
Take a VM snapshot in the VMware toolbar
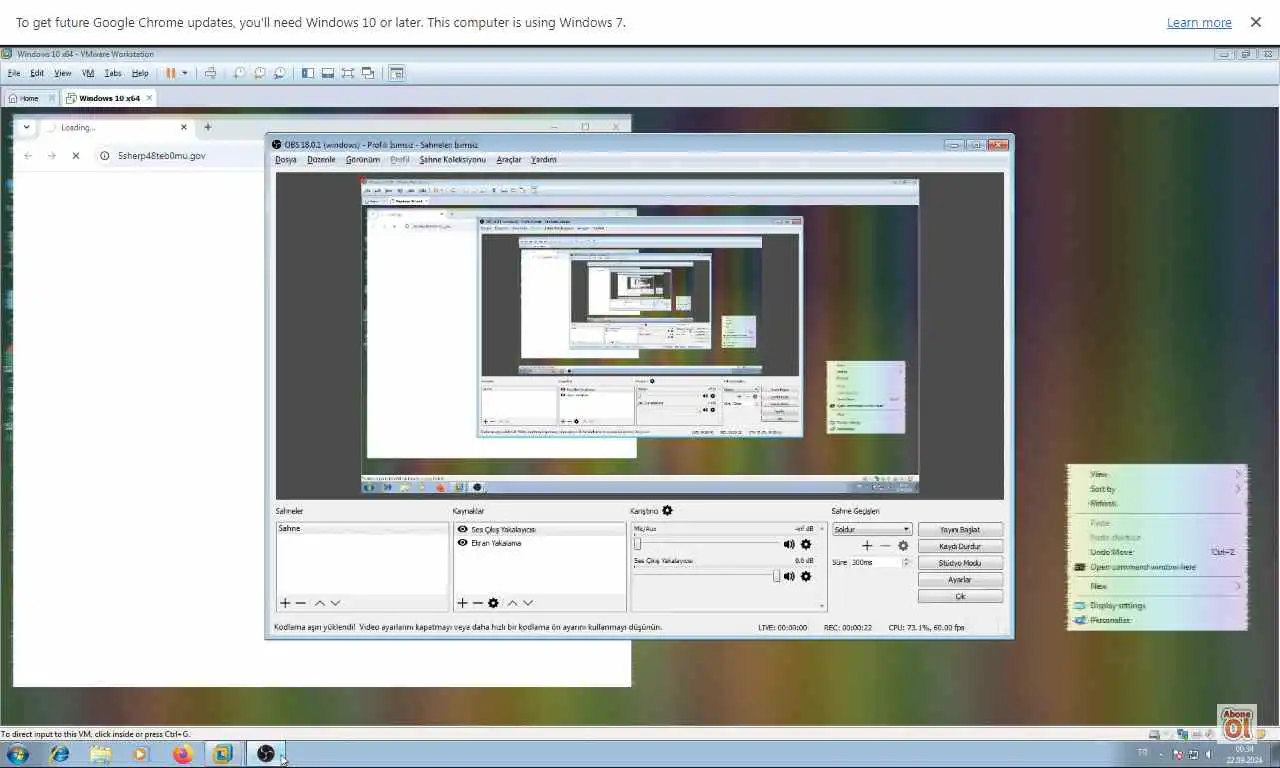coord(239,73)
